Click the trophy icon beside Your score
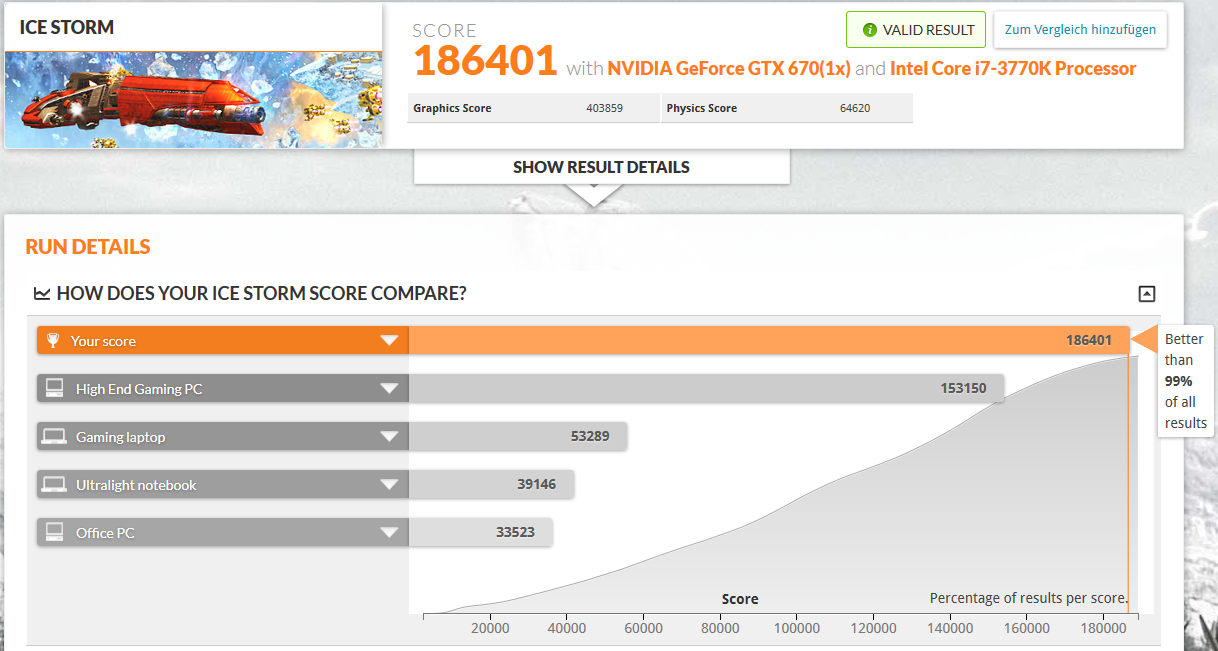This screenshot has width=1218, height=651. pyautogui.click(x=54, y=341)
